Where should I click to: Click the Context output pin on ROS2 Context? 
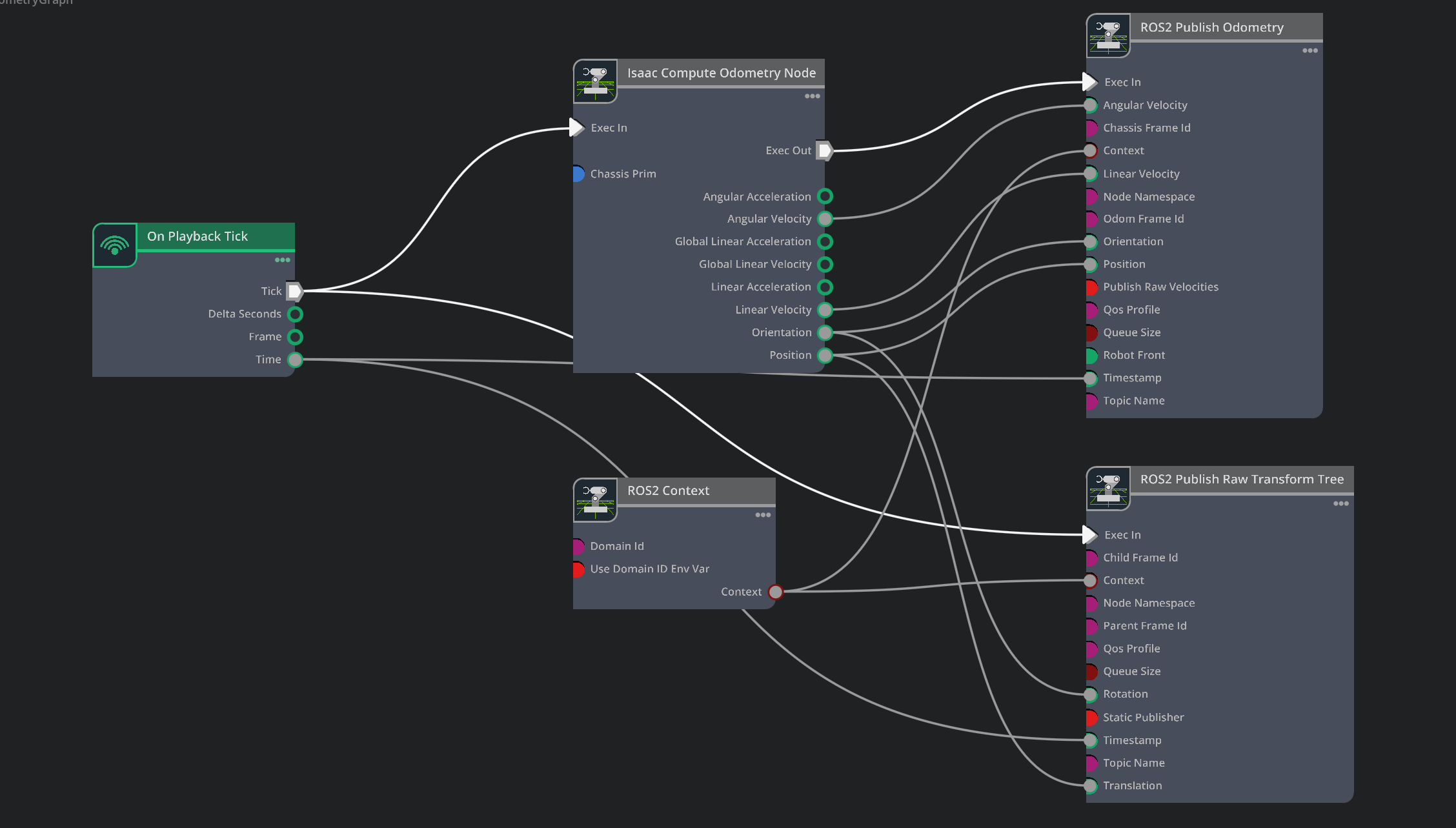tap(776, 592)
